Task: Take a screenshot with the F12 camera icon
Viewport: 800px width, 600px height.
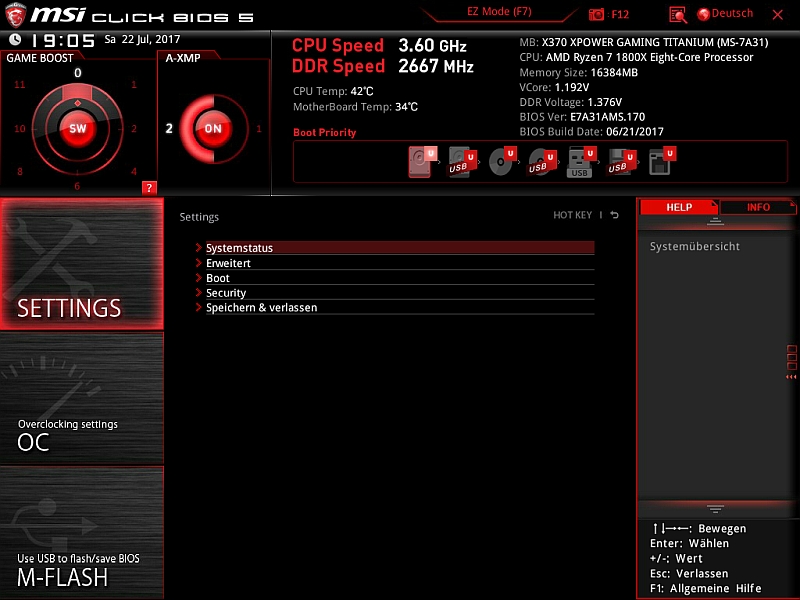Action: coord(596,15)
